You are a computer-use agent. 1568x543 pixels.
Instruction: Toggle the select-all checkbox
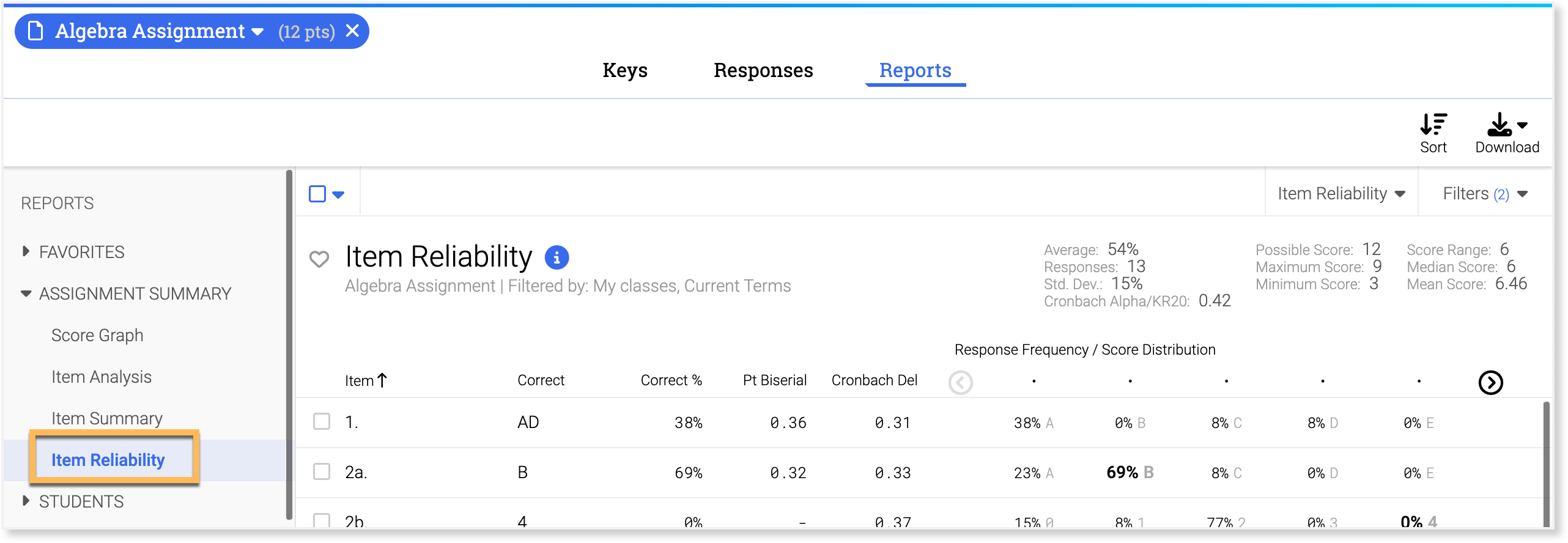tap(317, 194)
